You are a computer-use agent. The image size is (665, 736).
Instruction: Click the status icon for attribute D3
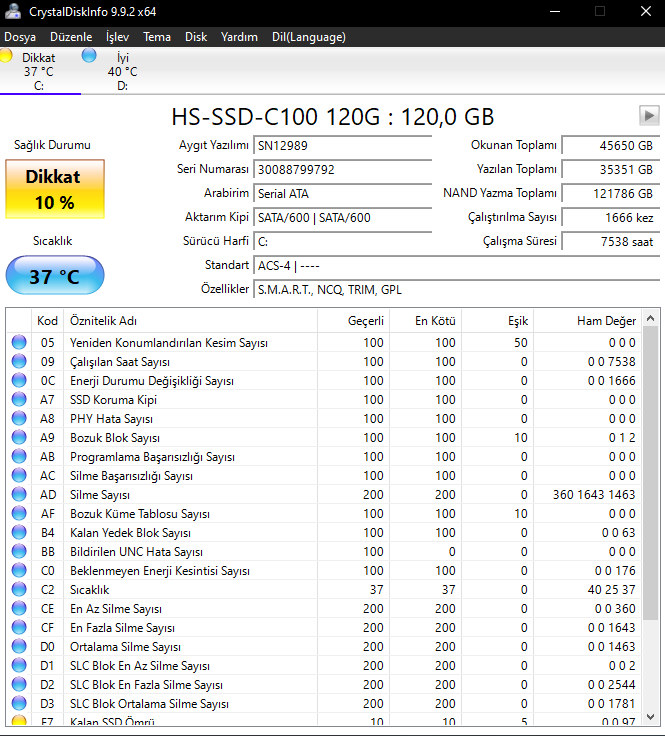pyautogui.click(x=19, y=704)
